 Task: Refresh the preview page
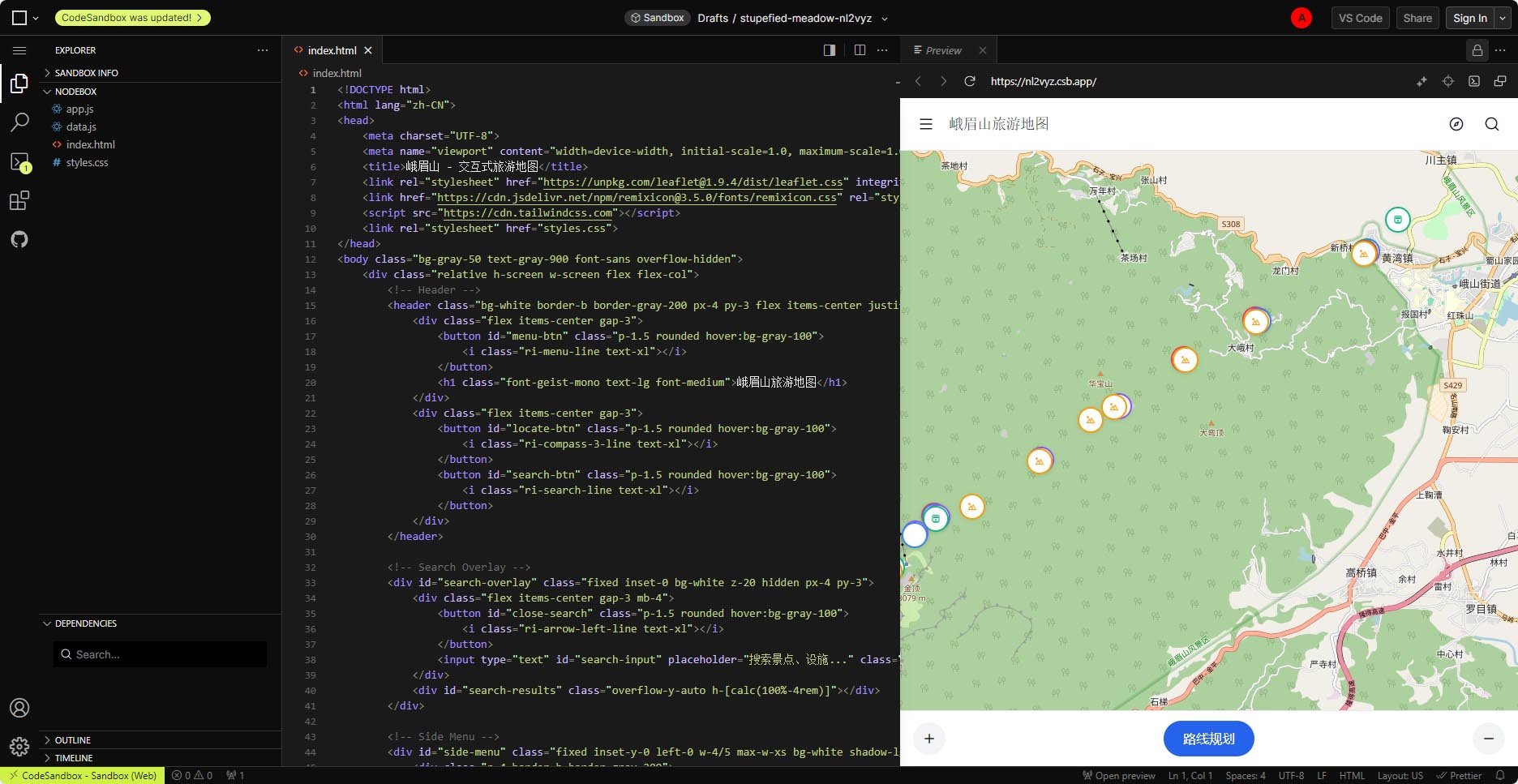[970, 81]
